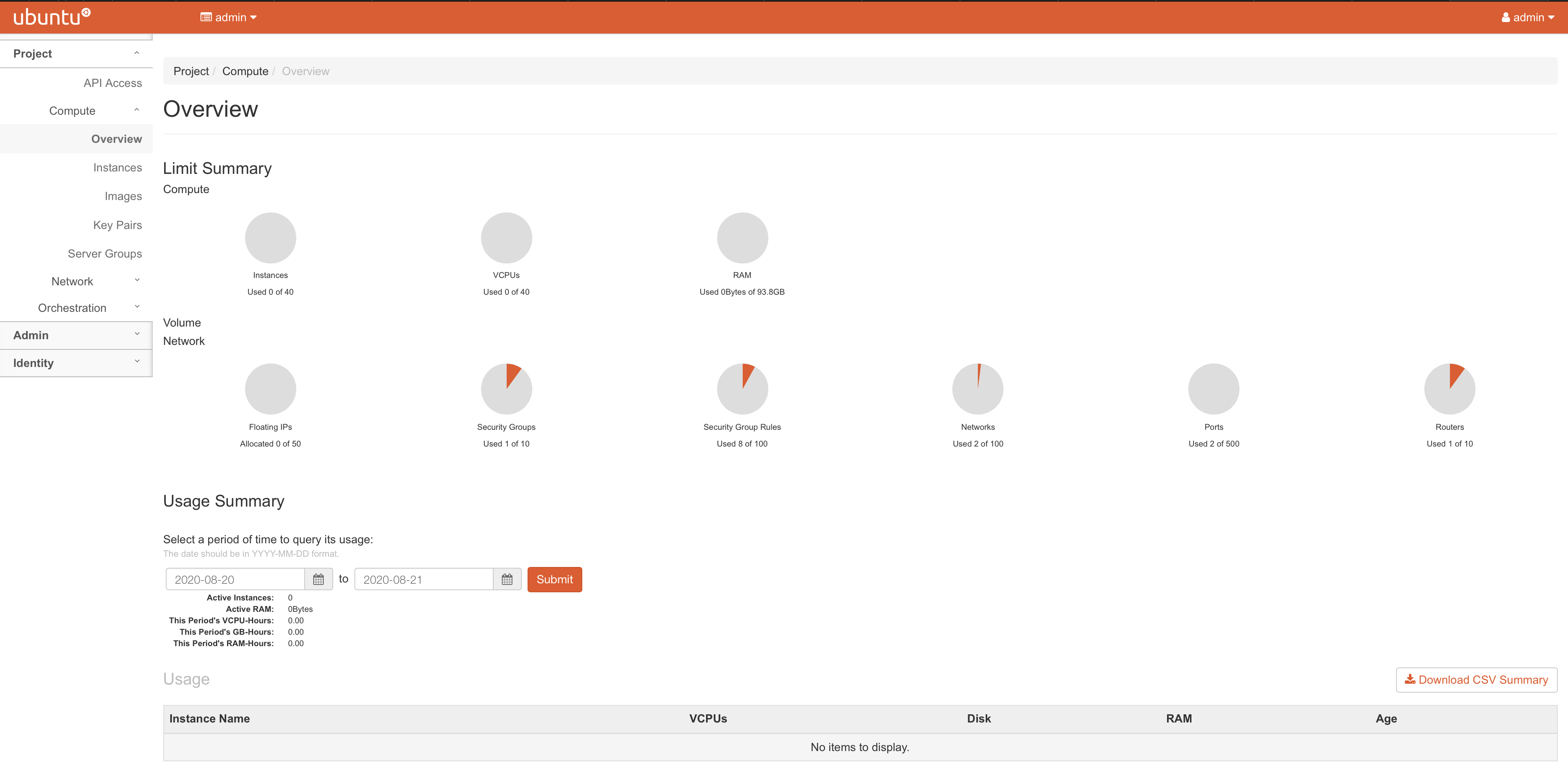The width and height of the screenshot is (1568, 778).
Task: Download CSV Summary of usage
Action: point(1476,680)
